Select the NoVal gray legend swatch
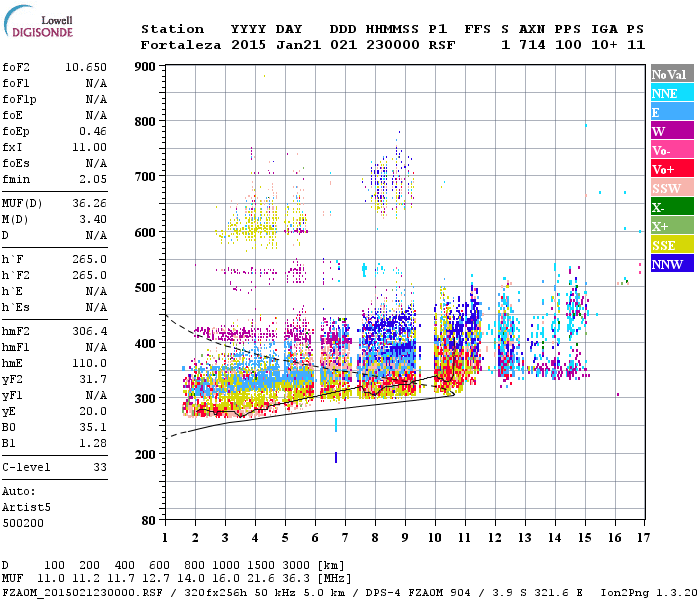Screen dimensions: 700x600 [x=672, y=74]
